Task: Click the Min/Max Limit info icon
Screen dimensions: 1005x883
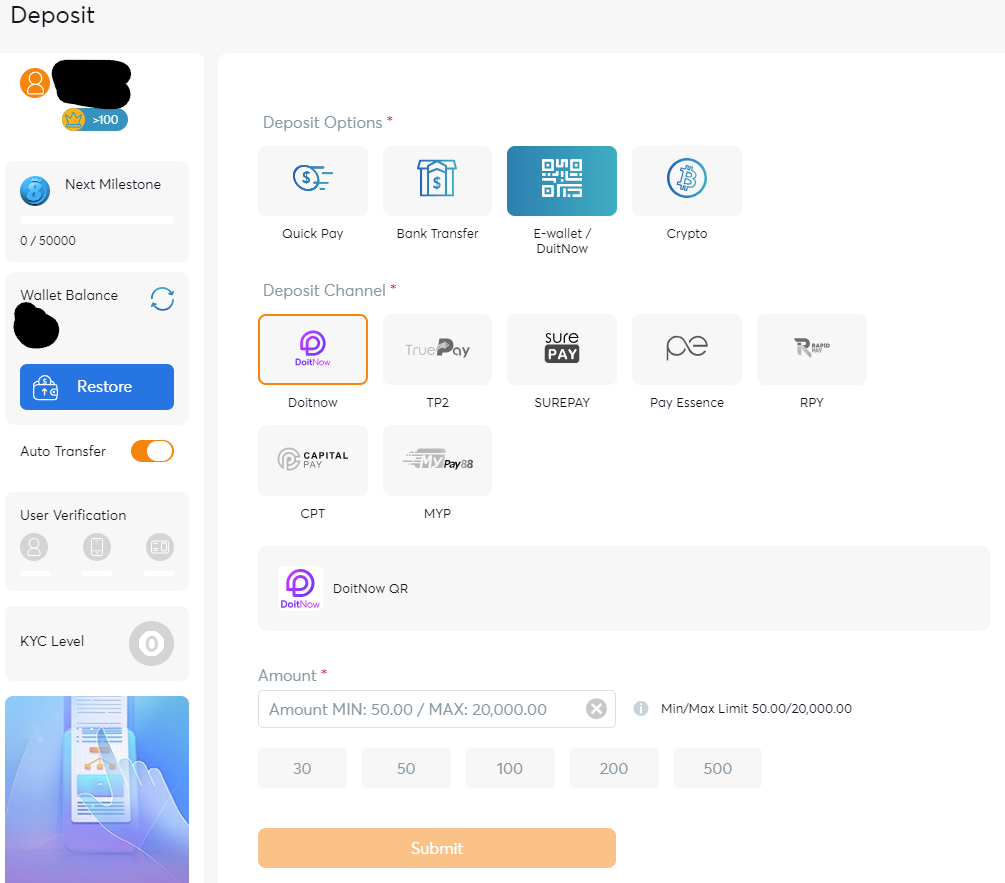Action: coord(641,709)
